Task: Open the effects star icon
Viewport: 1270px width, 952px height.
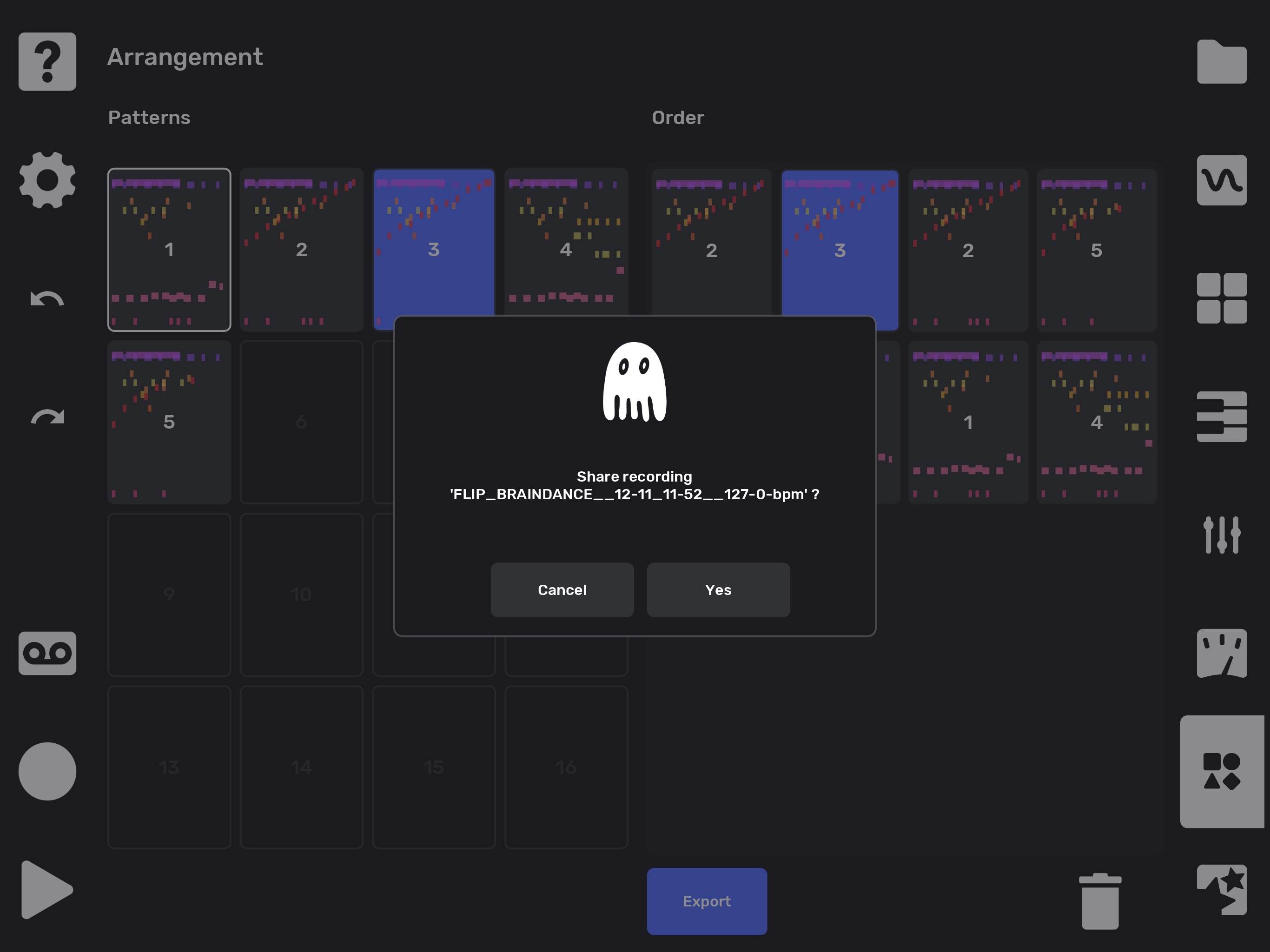Action: click(x=1222, y=889)
